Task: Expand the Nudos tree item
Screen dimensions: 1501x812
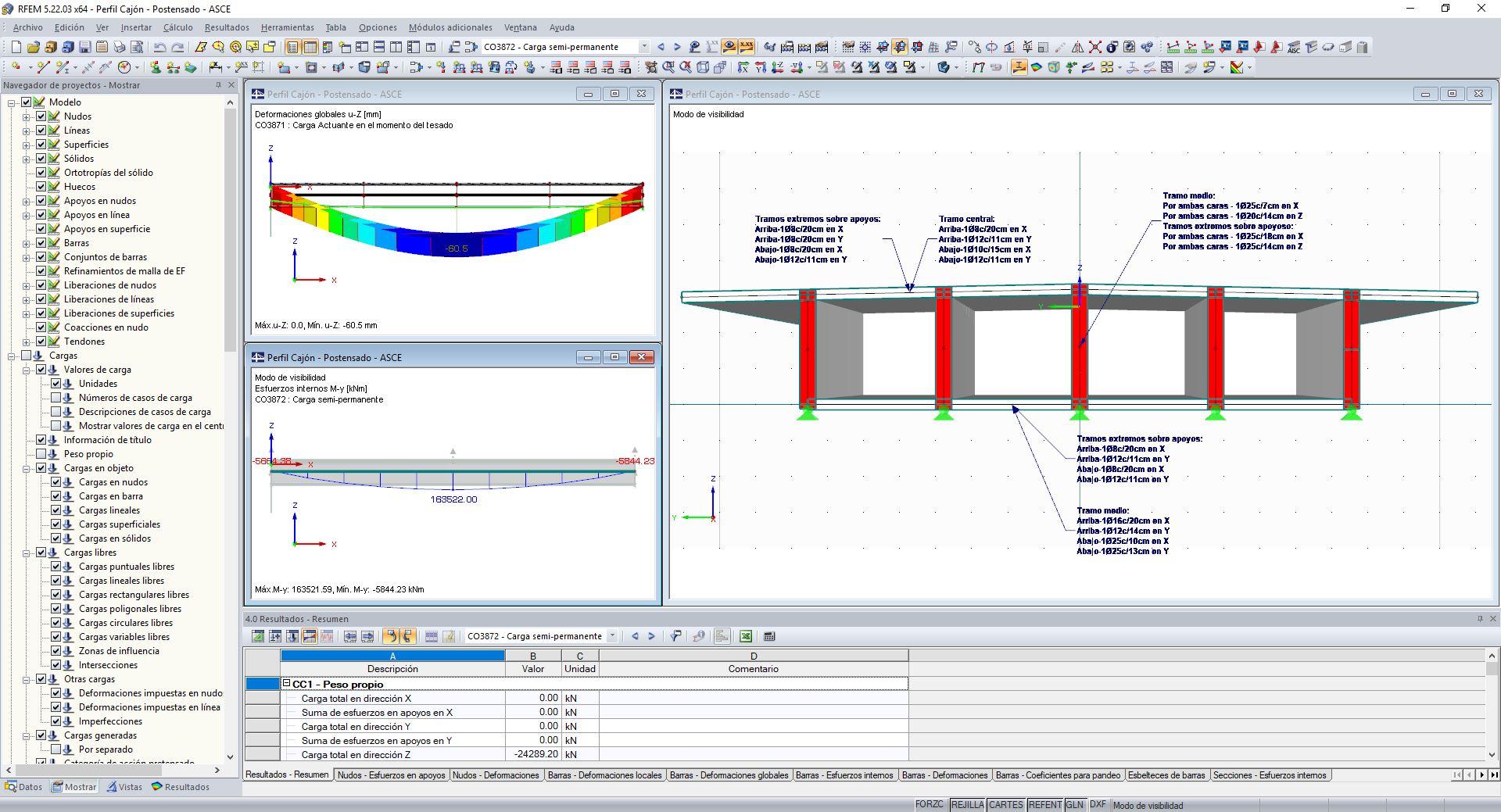Action: (x=27, y=116)
